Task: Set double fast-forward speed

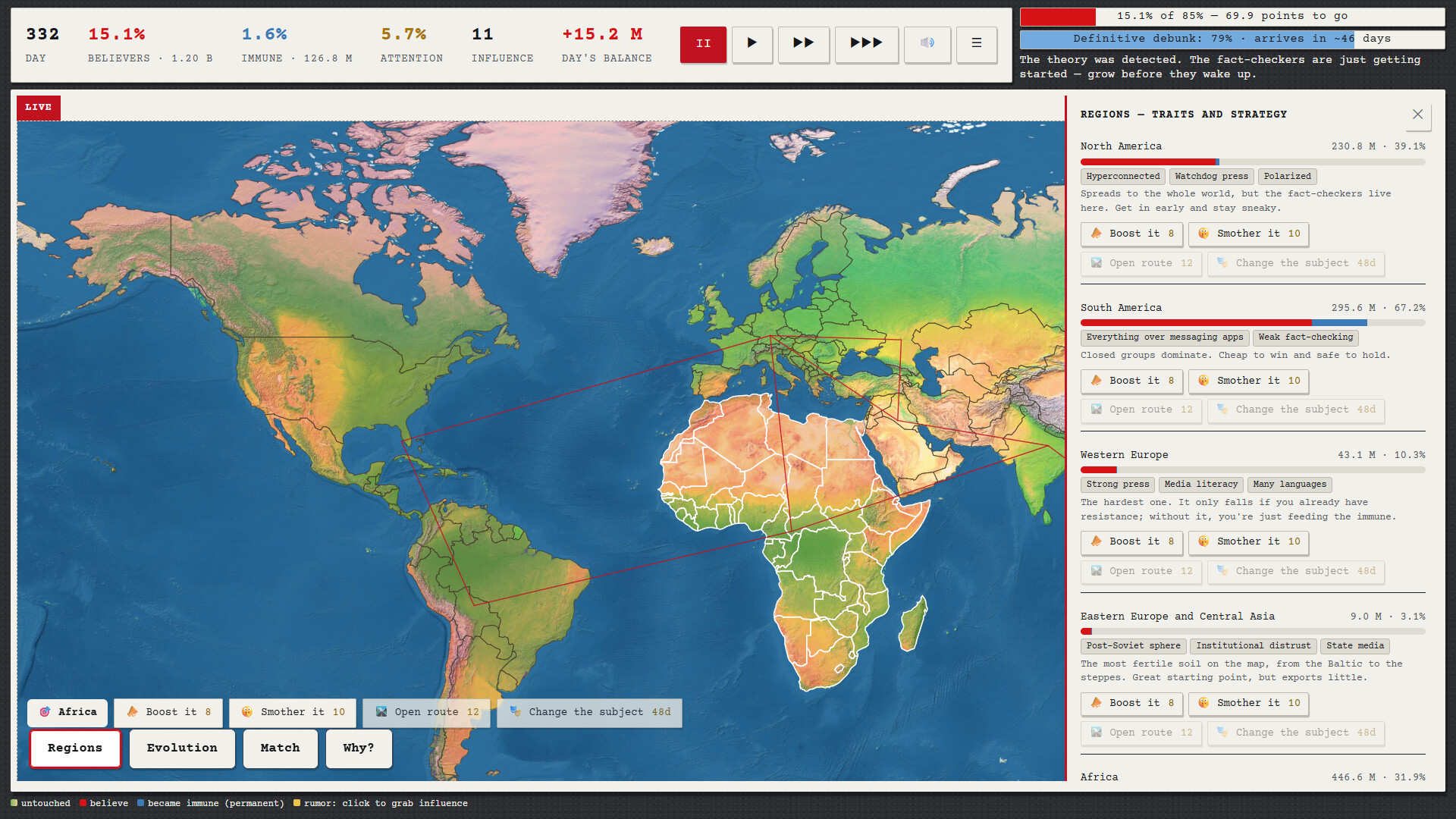Action: click(803, 44)
